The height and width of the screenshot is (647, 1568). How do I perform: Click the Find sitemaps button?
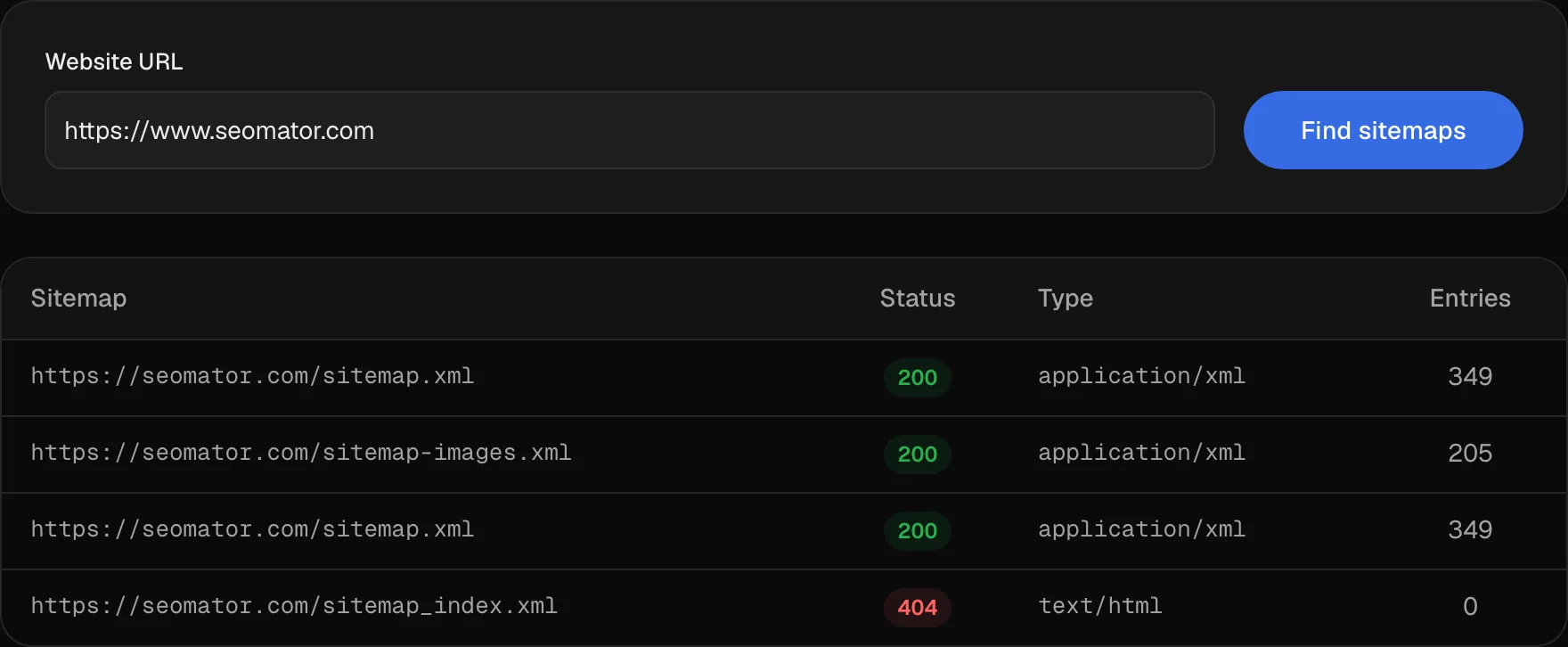click(x=1383, y=130)
